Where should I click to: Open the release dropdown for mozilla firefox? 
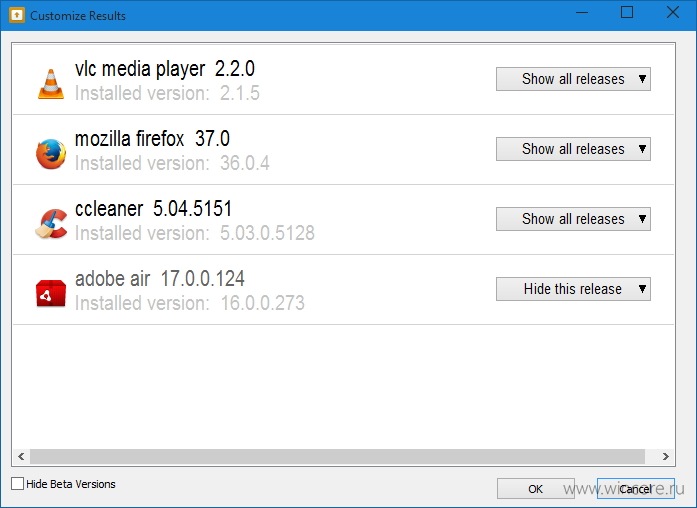click(x=573, y=149)
